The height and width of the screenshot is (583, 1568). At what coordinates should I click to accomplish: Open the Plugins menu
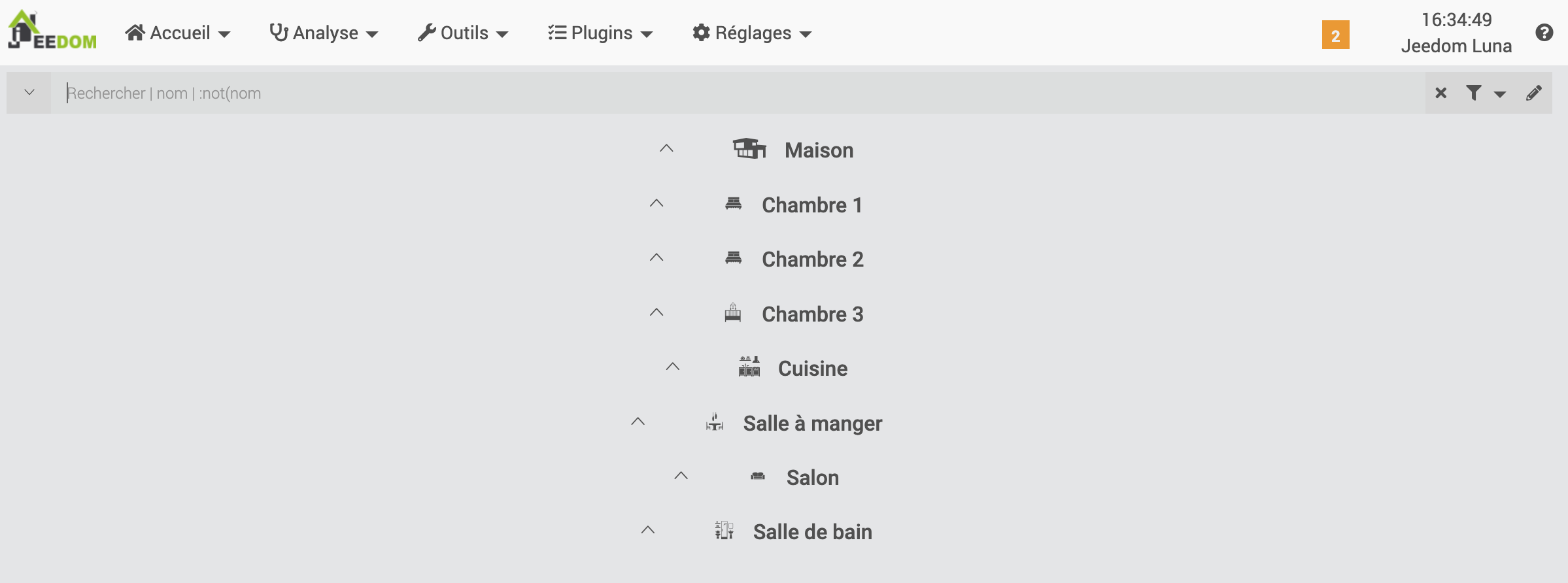pos(600,33)
